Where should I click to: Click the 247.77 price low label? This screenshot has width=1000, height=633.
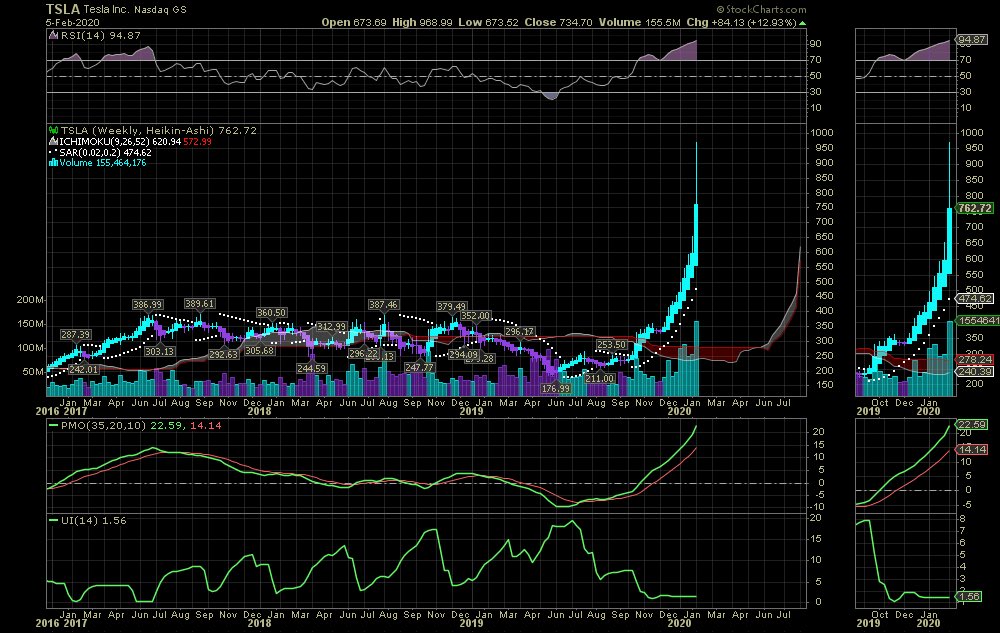(x=419, y=367)
